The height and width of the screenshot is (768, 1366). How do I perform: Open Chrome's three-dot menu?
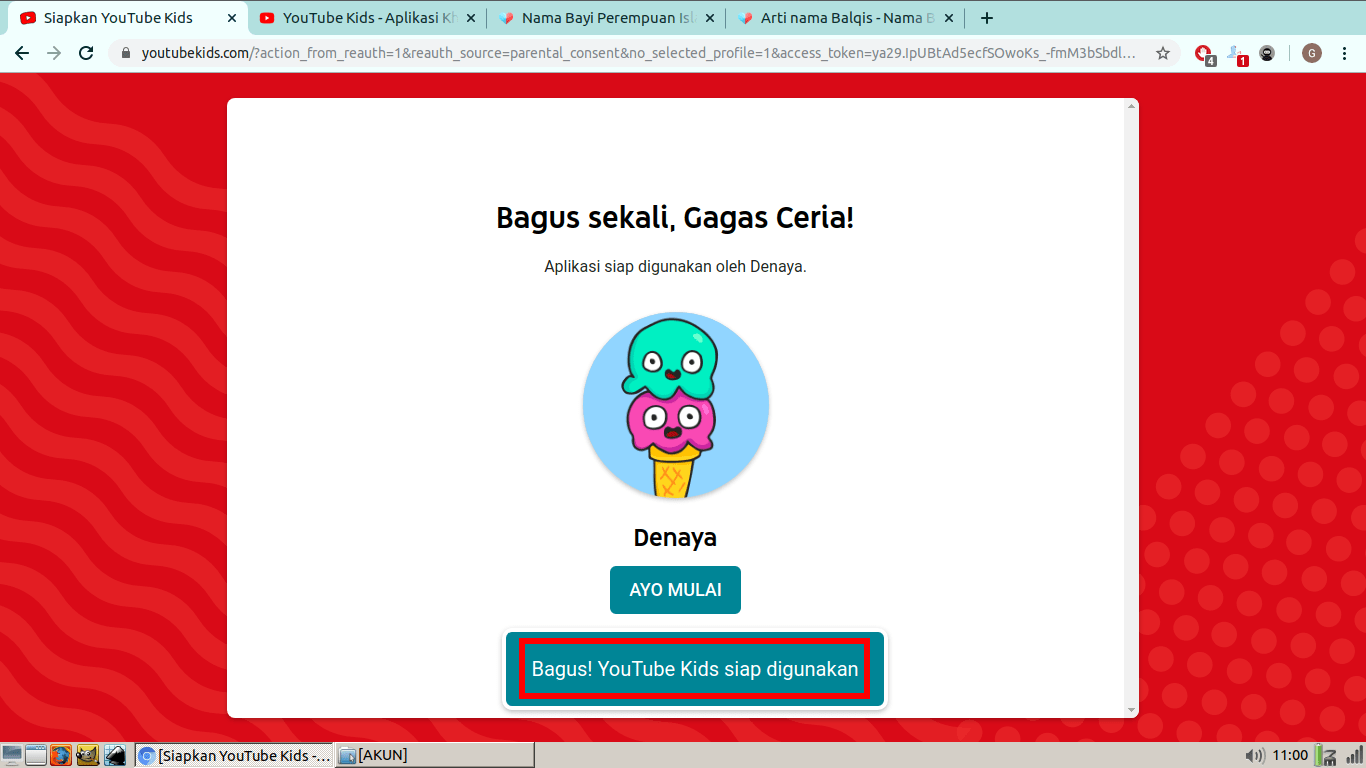coord(1345,53)
